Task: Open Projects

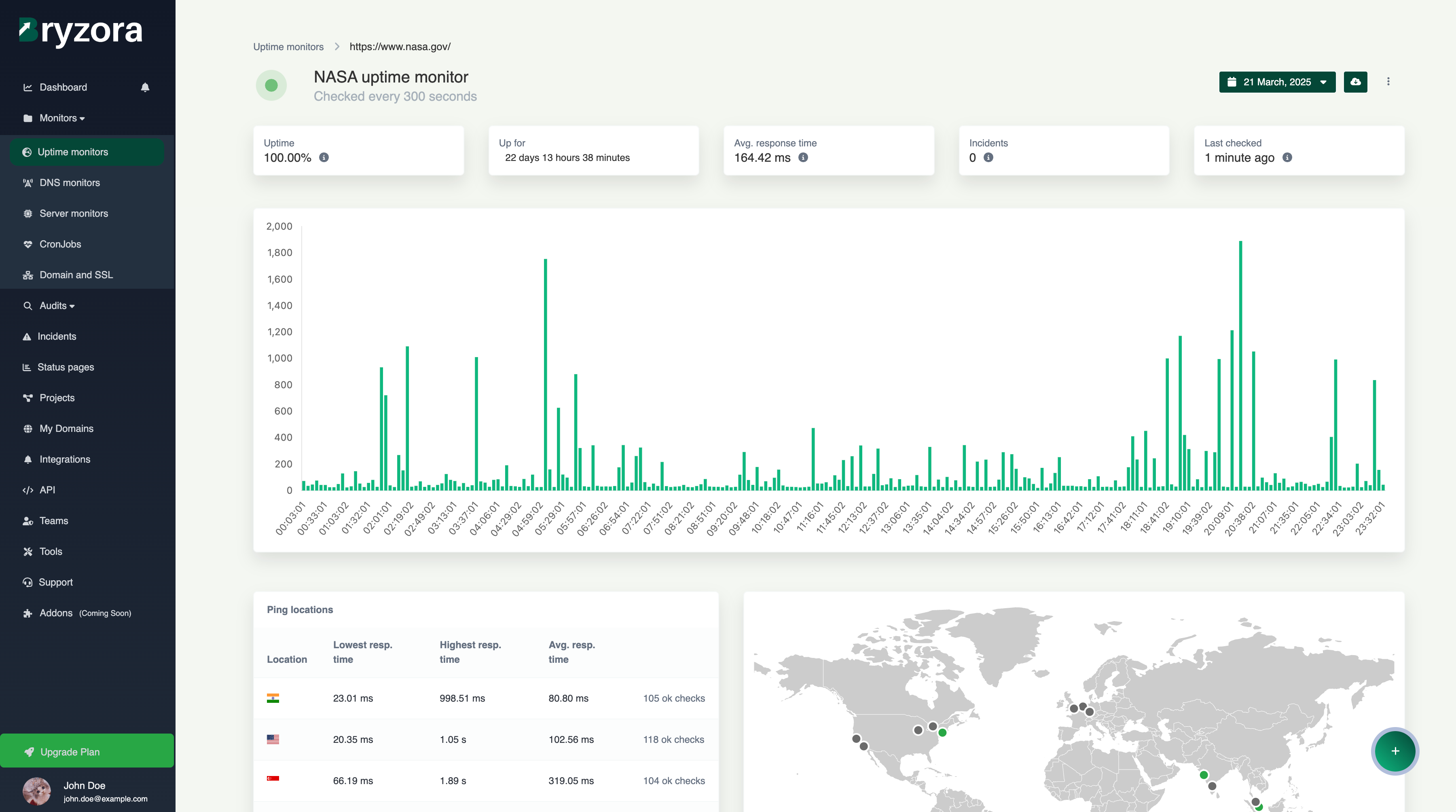Action: tap(57, 398)
